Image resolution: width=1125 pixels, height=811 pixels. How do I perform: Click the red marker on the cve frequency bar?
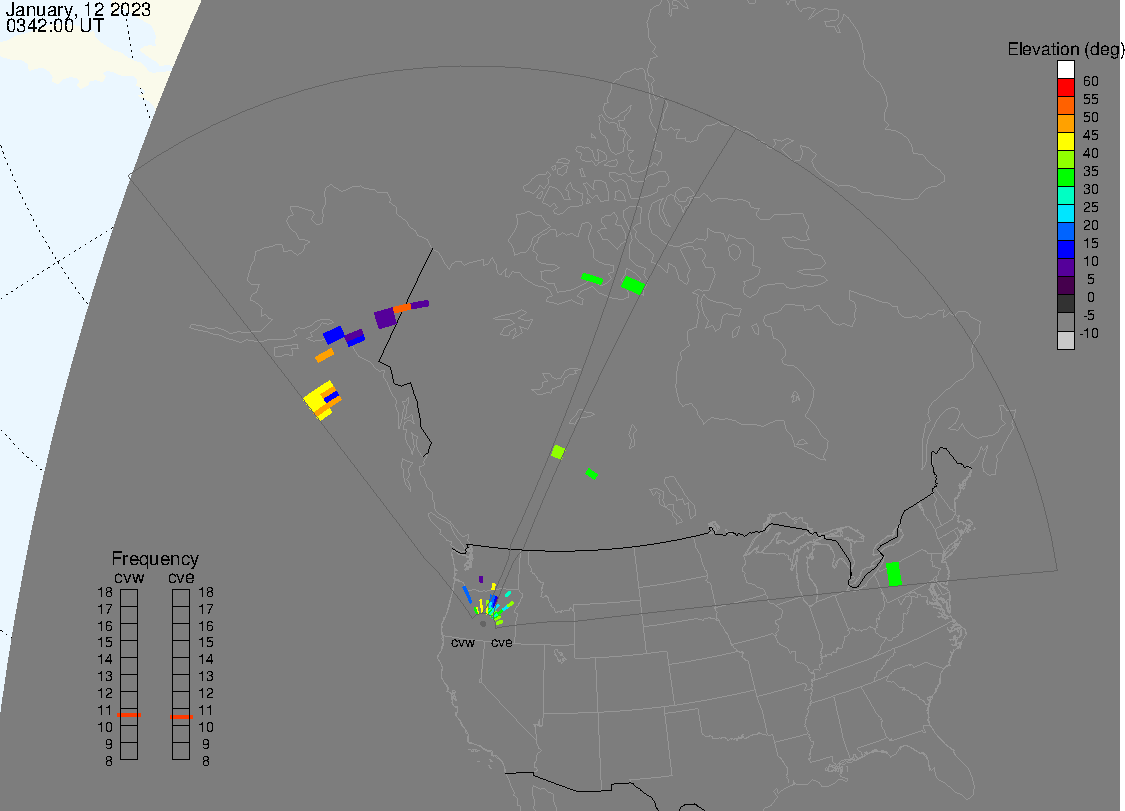[181, 716]
